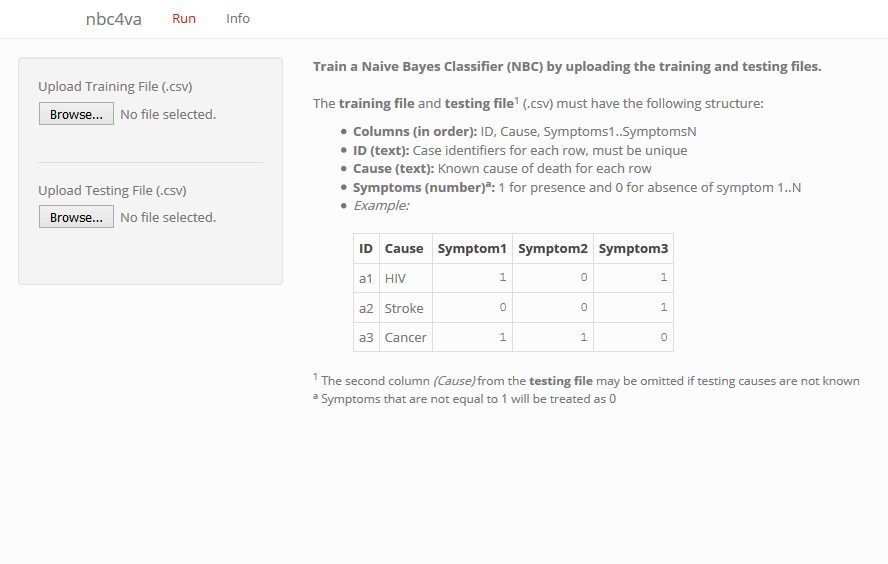
Task: Select the a2 row ID cell
Action: point(366,308)
